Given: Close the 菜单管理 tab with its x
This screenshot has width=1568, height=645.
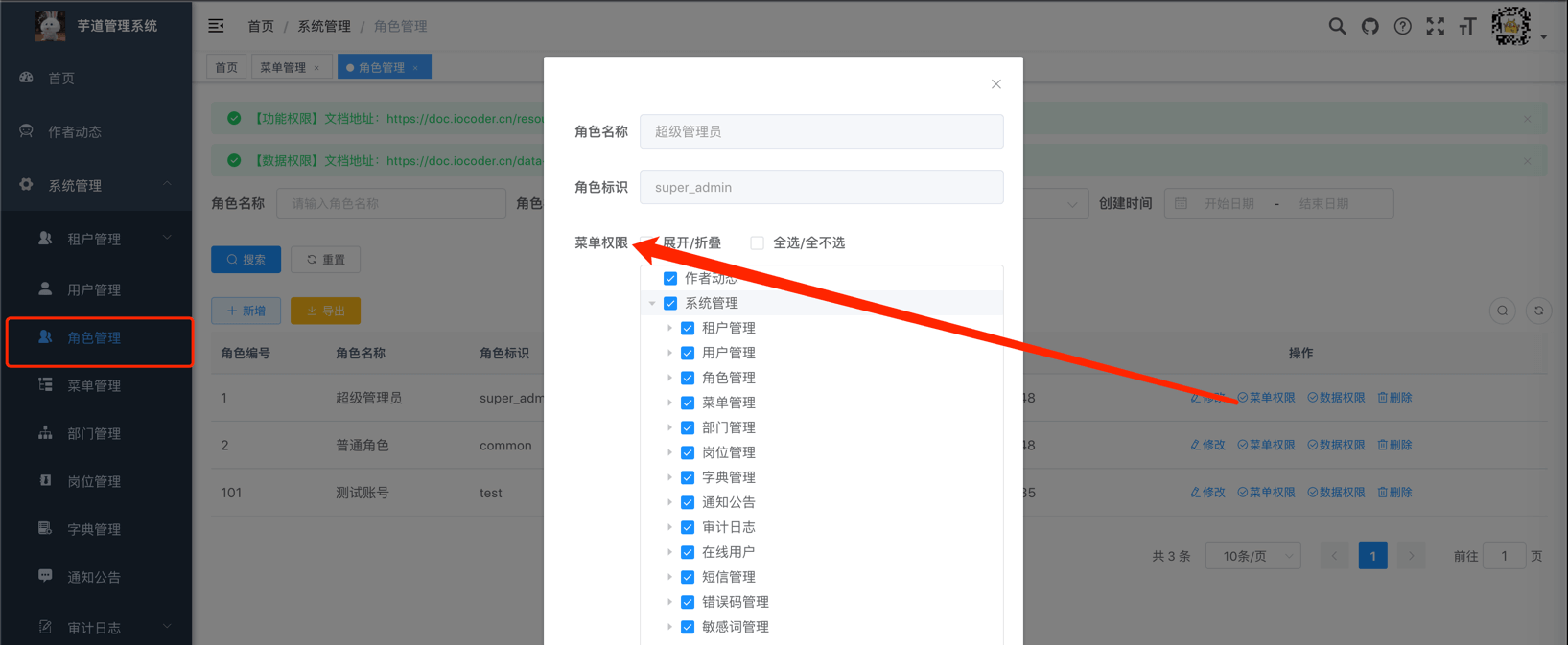Looking at the screenshot, I should 316,68.
